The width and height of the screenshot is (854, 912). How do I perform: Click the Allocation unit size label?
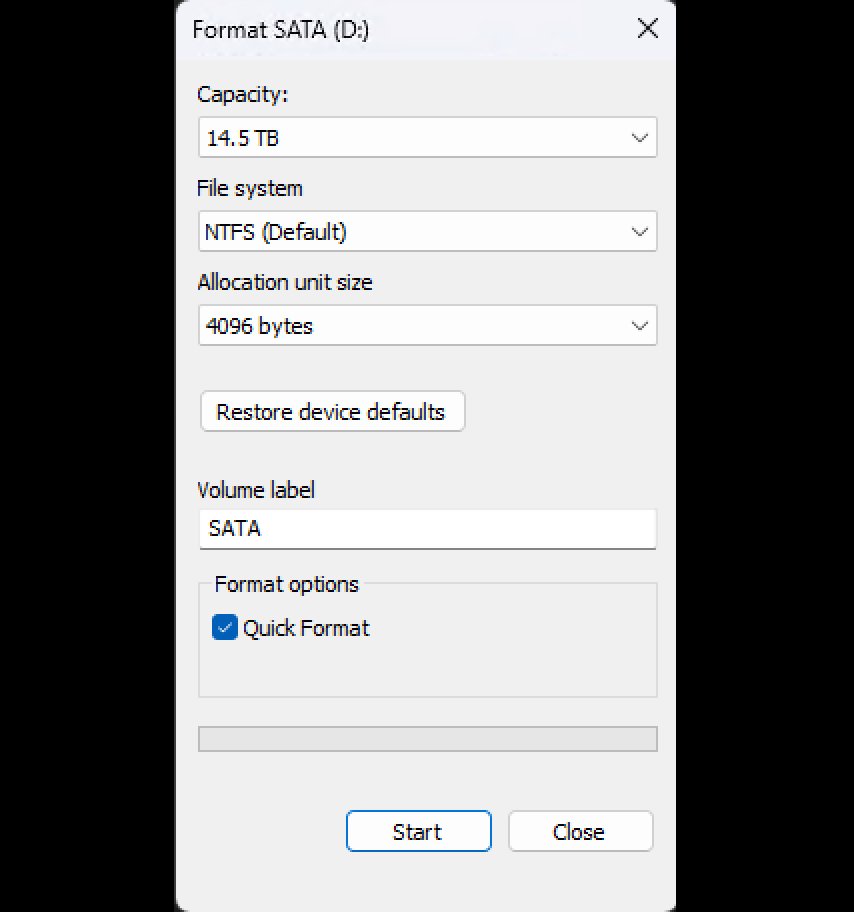(285, 282)
